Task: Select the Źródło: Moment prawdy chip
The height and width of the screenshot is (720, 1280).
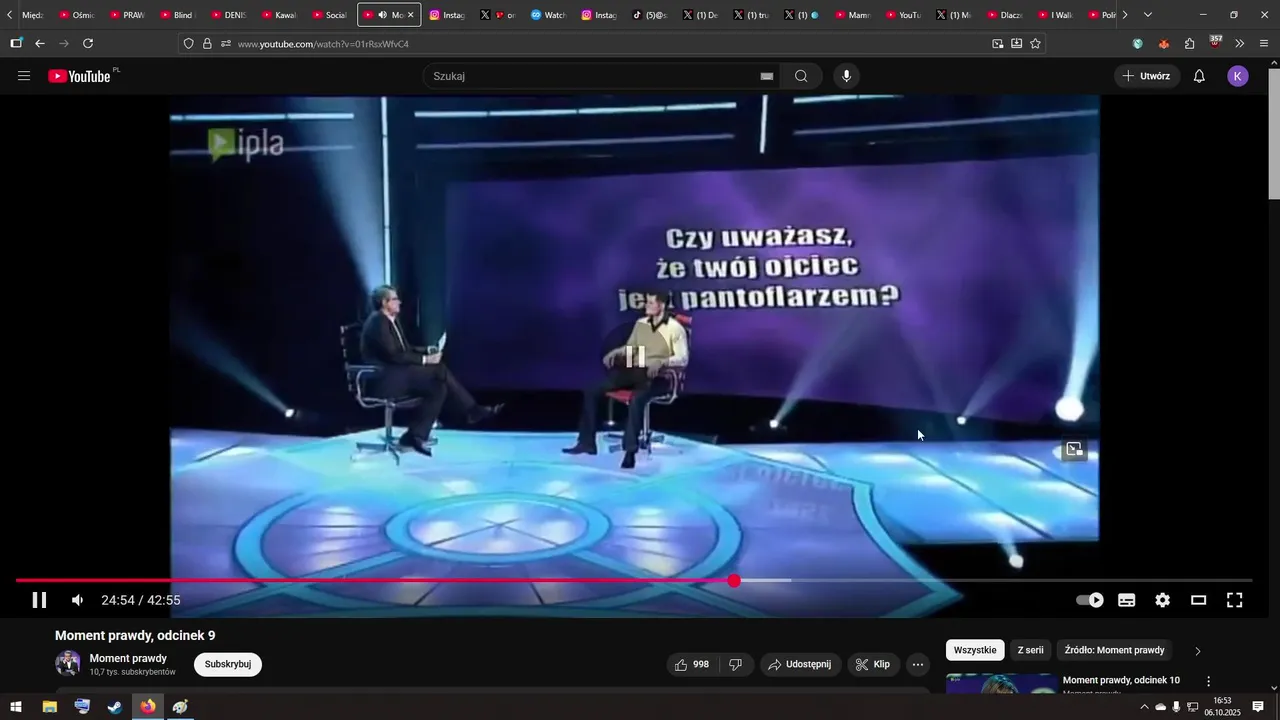Action: pyautogui.click(x=1115, y=650)
